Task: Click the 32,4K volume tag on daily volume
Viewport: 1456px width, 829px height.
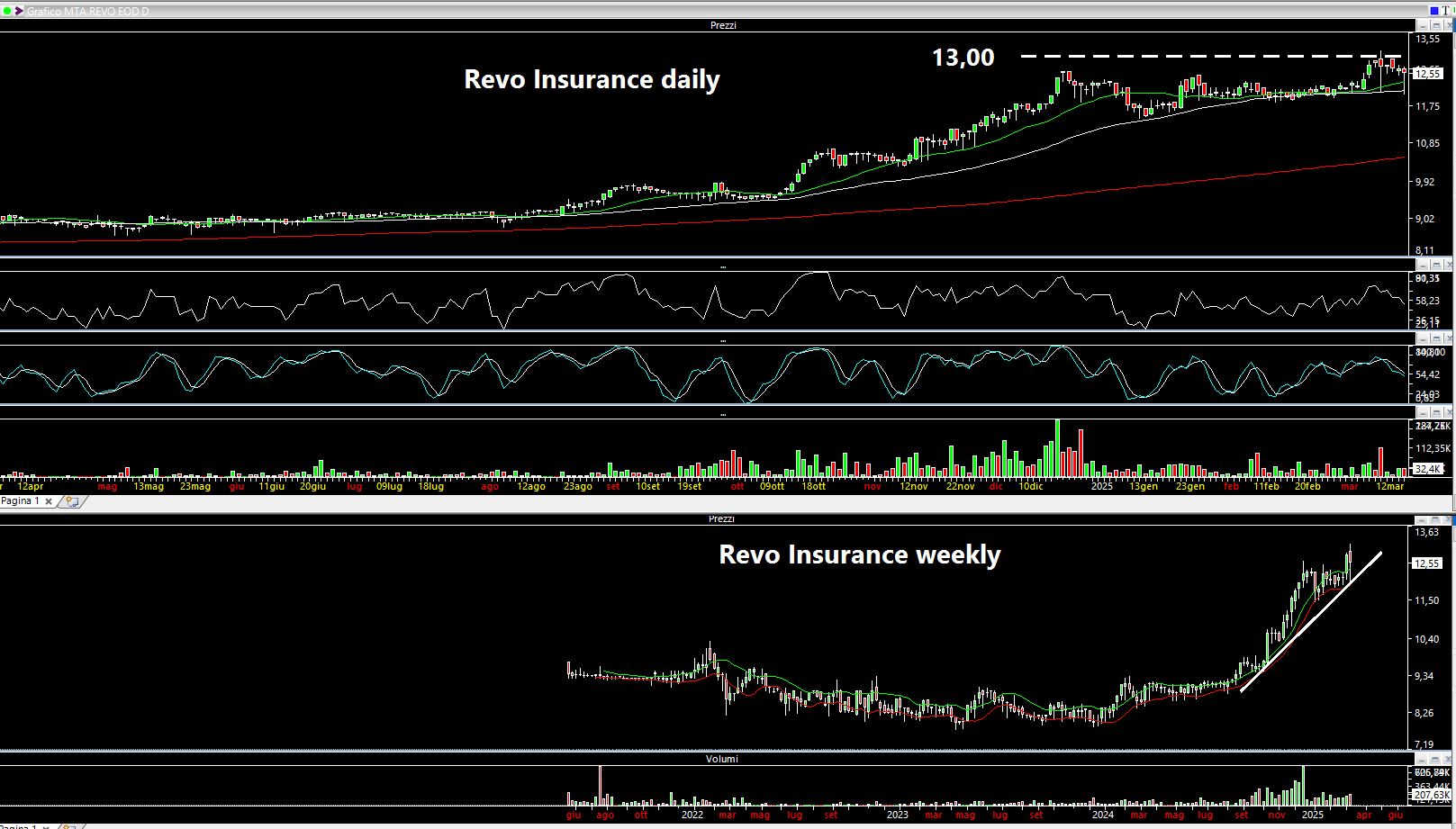Action: tap(1428, 469)
